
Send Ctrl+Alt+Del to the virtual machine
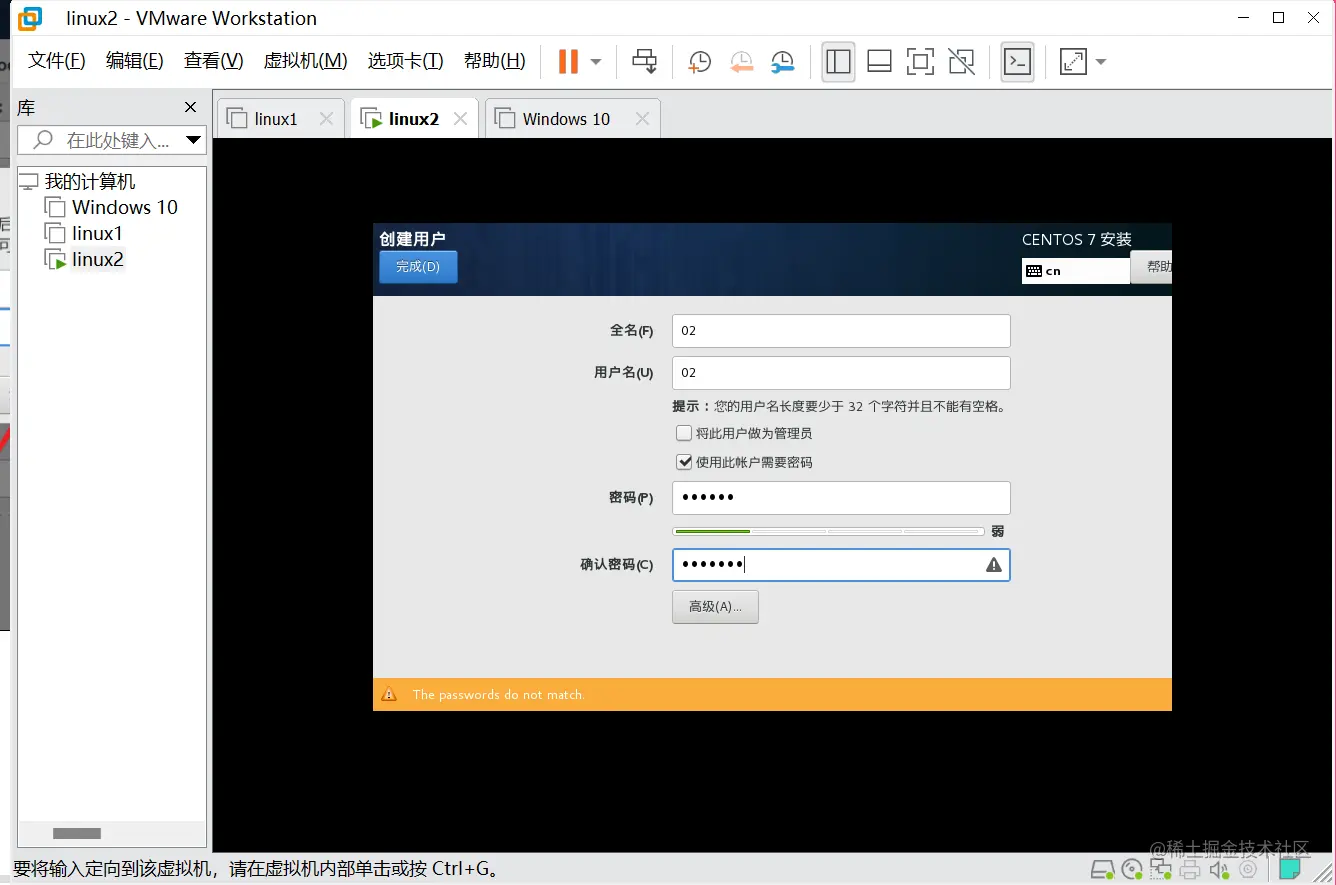click(x=644, y=61)
